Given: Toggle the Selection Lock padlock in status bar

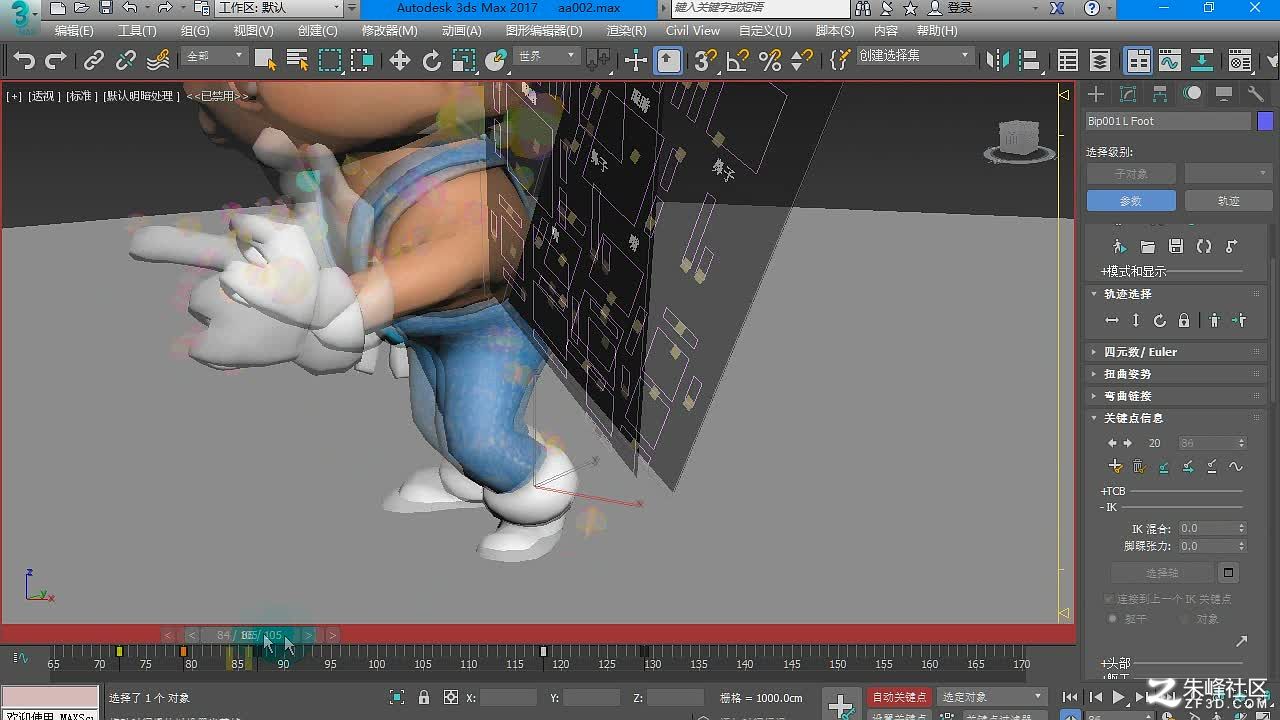Looking at the screenshot, I should pos(424,698).
